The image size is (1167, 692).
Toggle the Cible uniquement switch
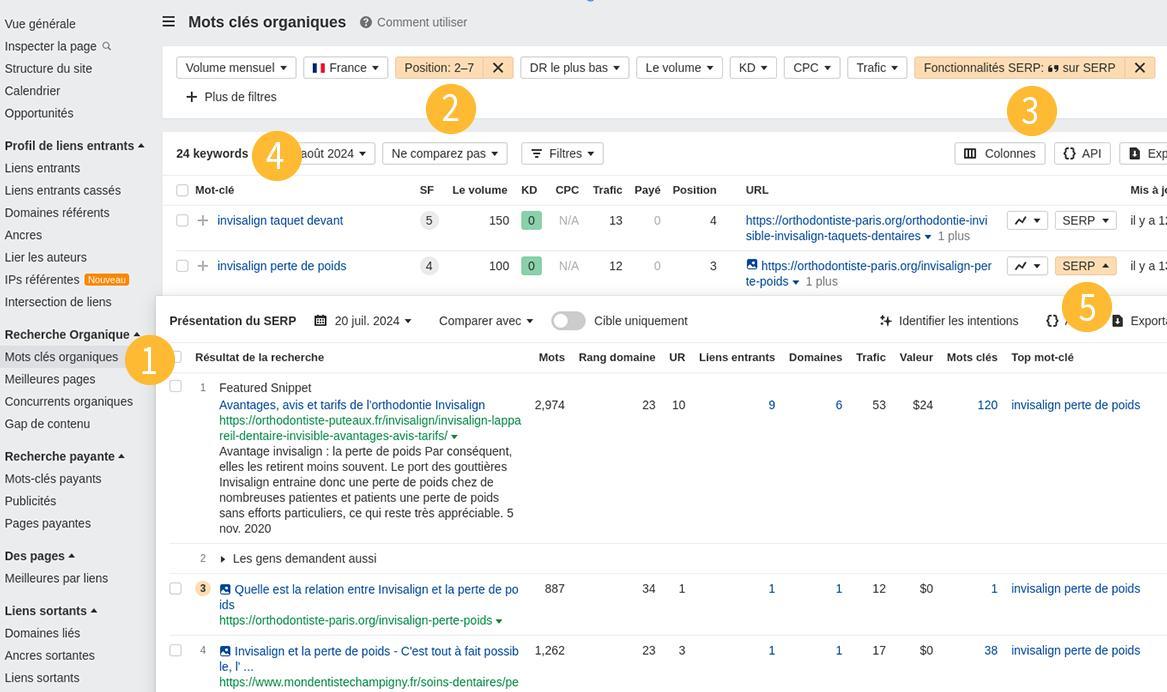(568, 320)
